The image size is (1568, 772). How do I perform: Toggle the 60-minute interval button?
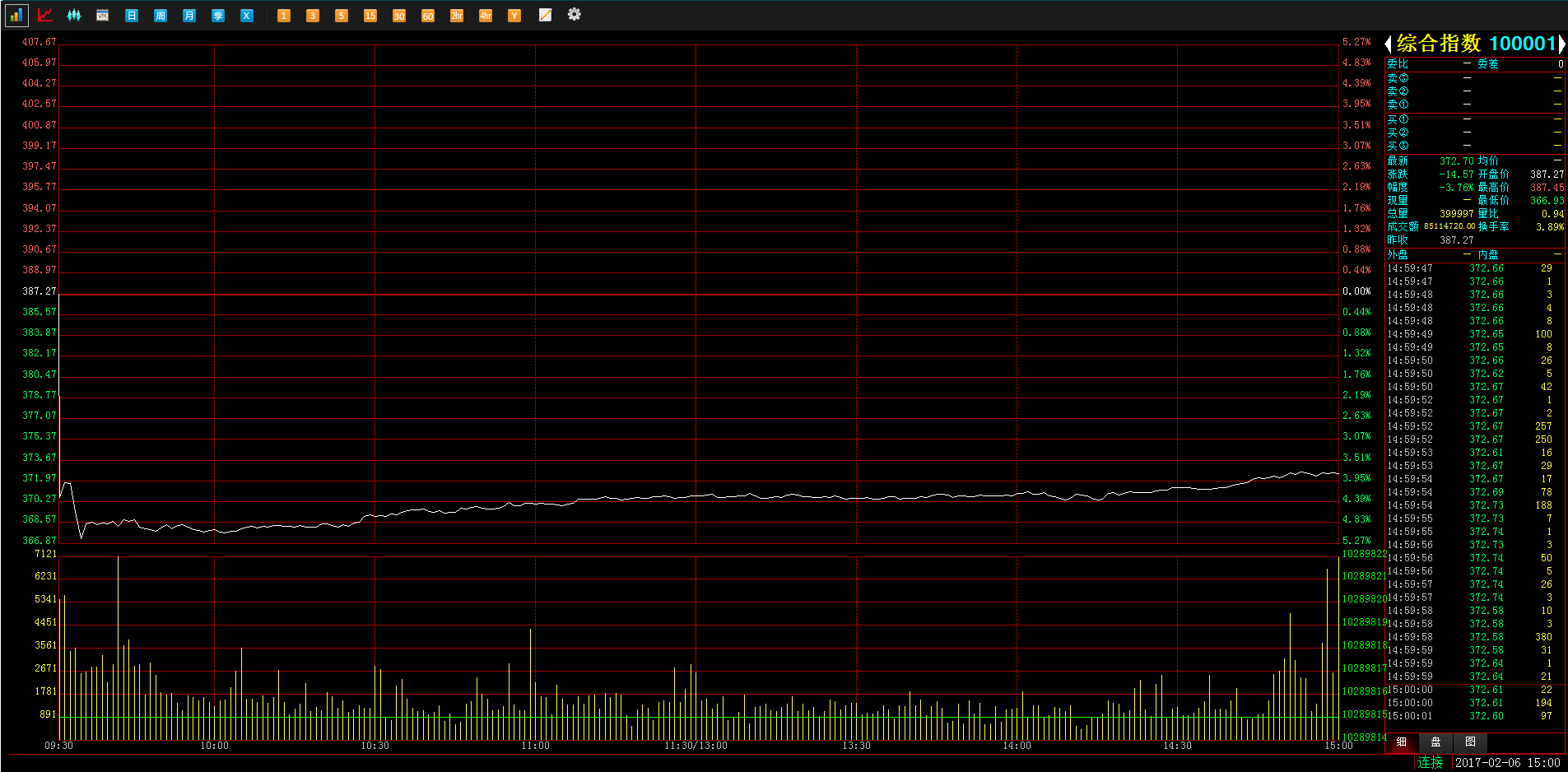428,16
